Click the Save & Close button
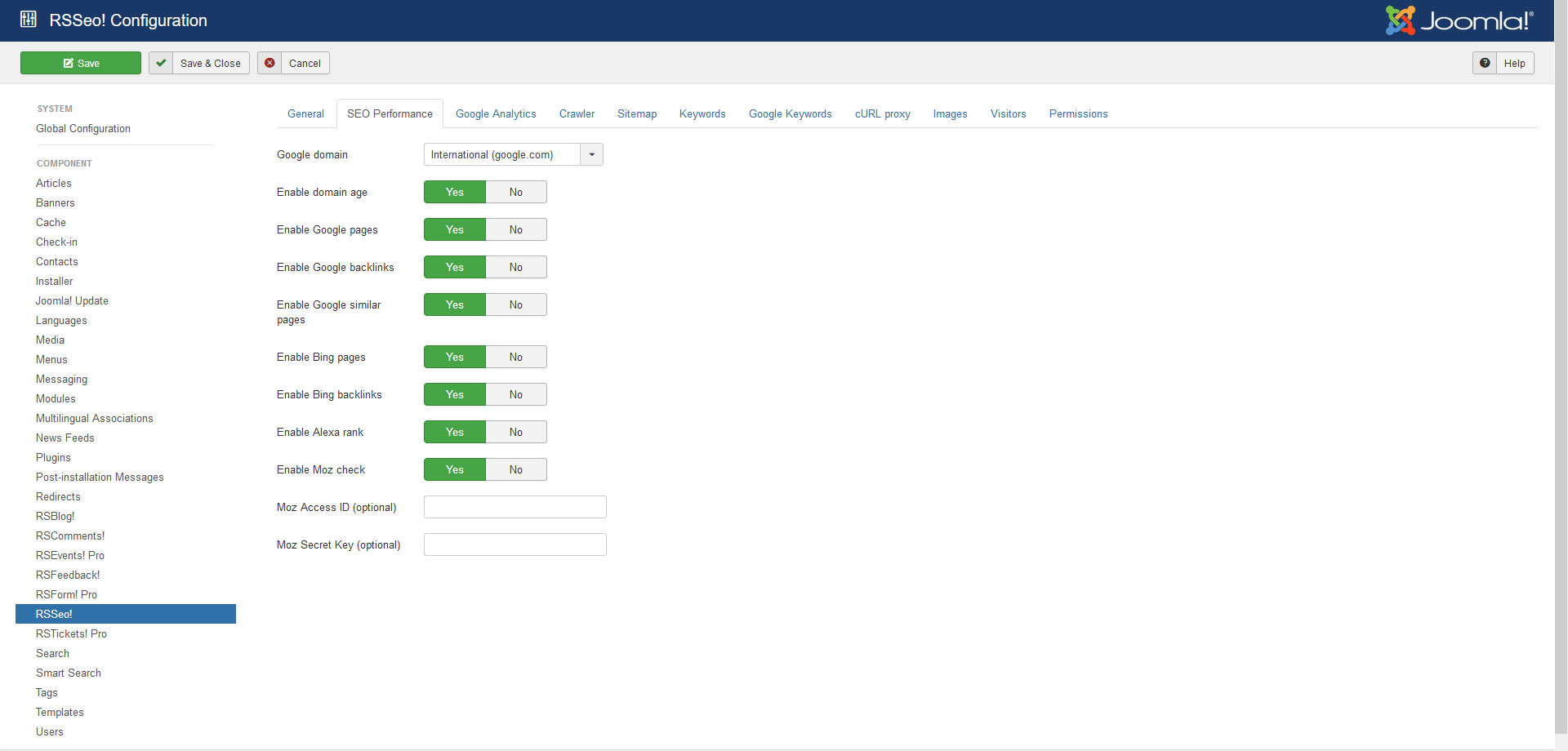1568x751 pixels. pyautogui.click(x=199, y=63)
